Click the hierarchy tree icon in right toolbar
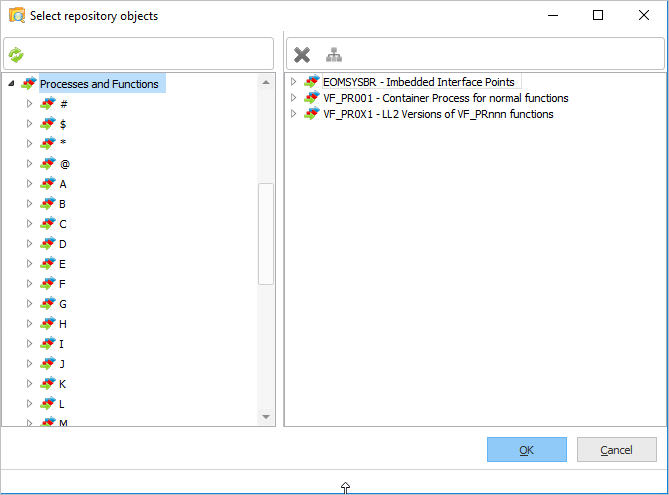 click(x=333, y=55)
